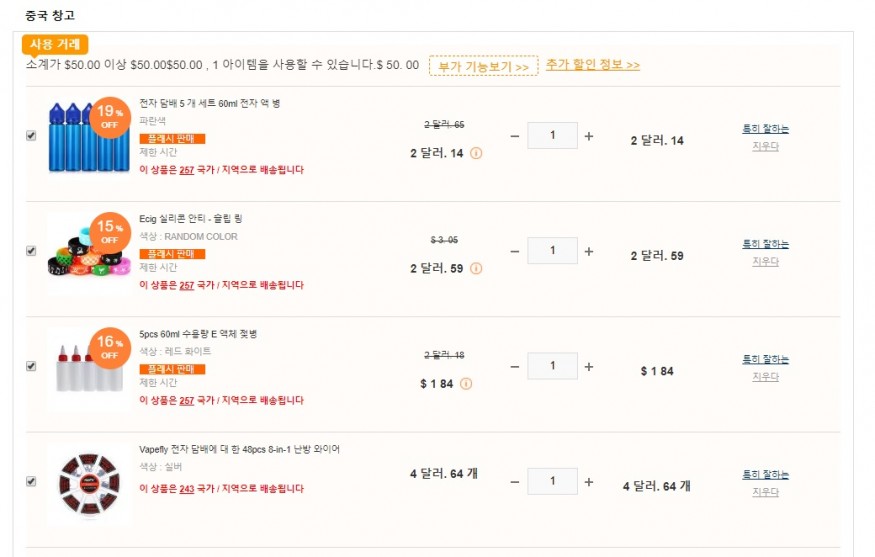Image resolution: width=875 pixels, height=557 pixels.
Task: Click info icon next to silicone ring price
Action: (x=476, y=268)
